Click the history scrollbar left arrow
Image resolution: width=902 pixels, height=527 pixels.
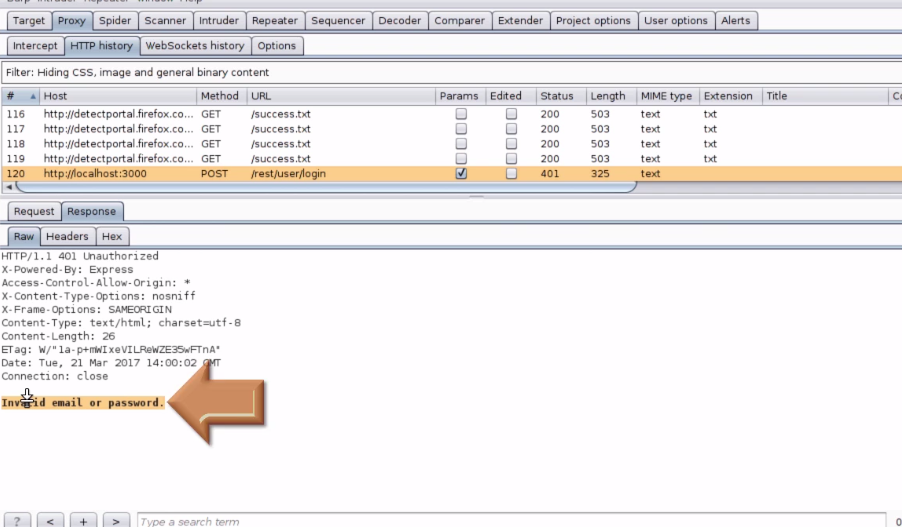[x=9, y=187]
